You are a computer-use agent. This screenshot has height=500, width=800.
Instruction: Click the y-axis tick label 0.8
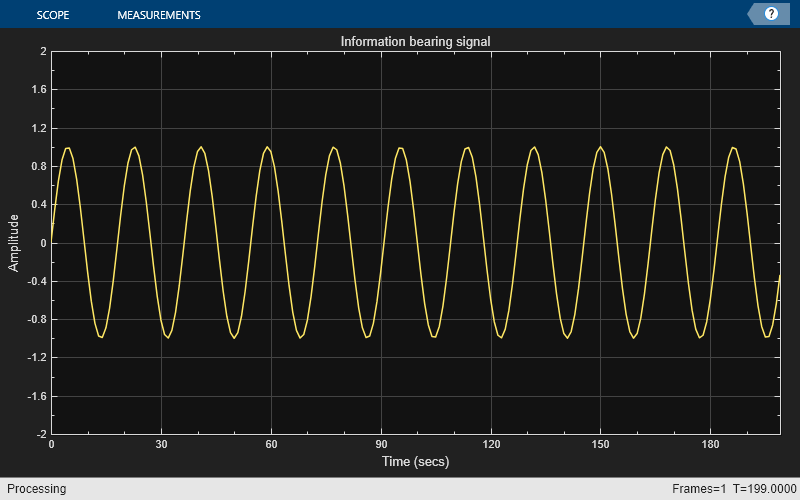pos(39,166)
